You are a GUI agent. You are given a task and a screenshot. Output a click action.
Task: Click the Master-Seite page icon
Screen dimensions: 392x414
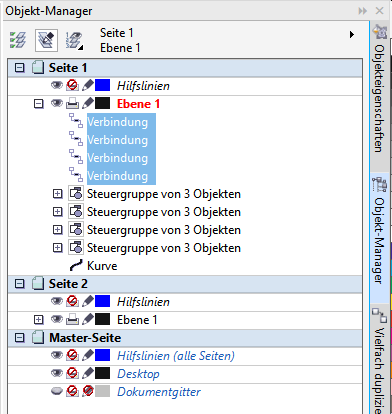(x=38, y=338)
